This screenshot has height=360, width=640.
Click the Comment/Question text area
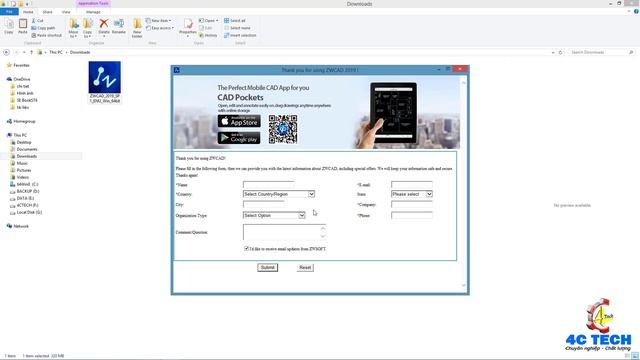click(x=284, y=232)
